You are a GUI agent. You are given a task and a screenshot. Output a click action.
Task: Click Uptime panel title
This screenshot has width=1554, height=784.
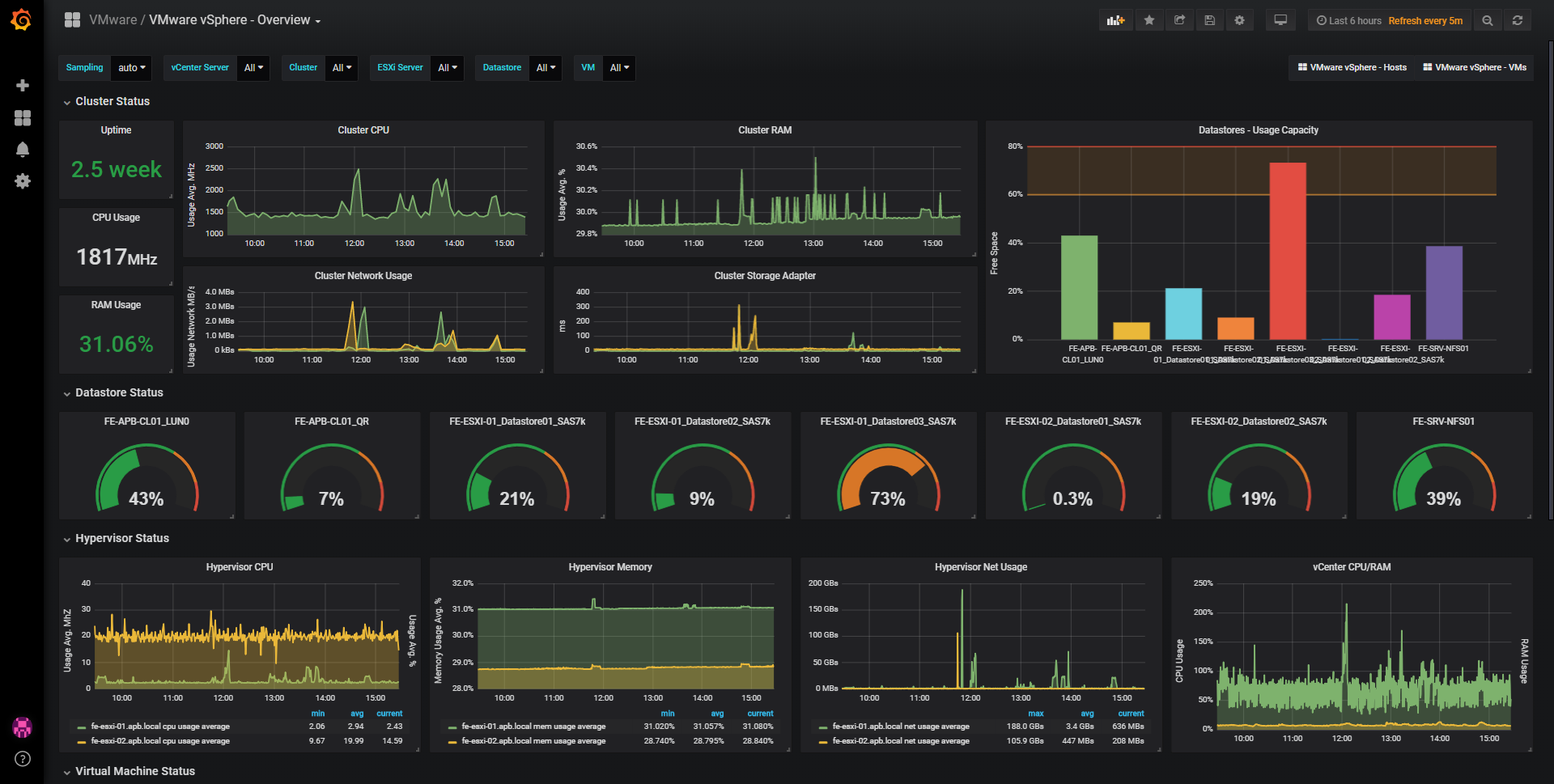point(116,130)
